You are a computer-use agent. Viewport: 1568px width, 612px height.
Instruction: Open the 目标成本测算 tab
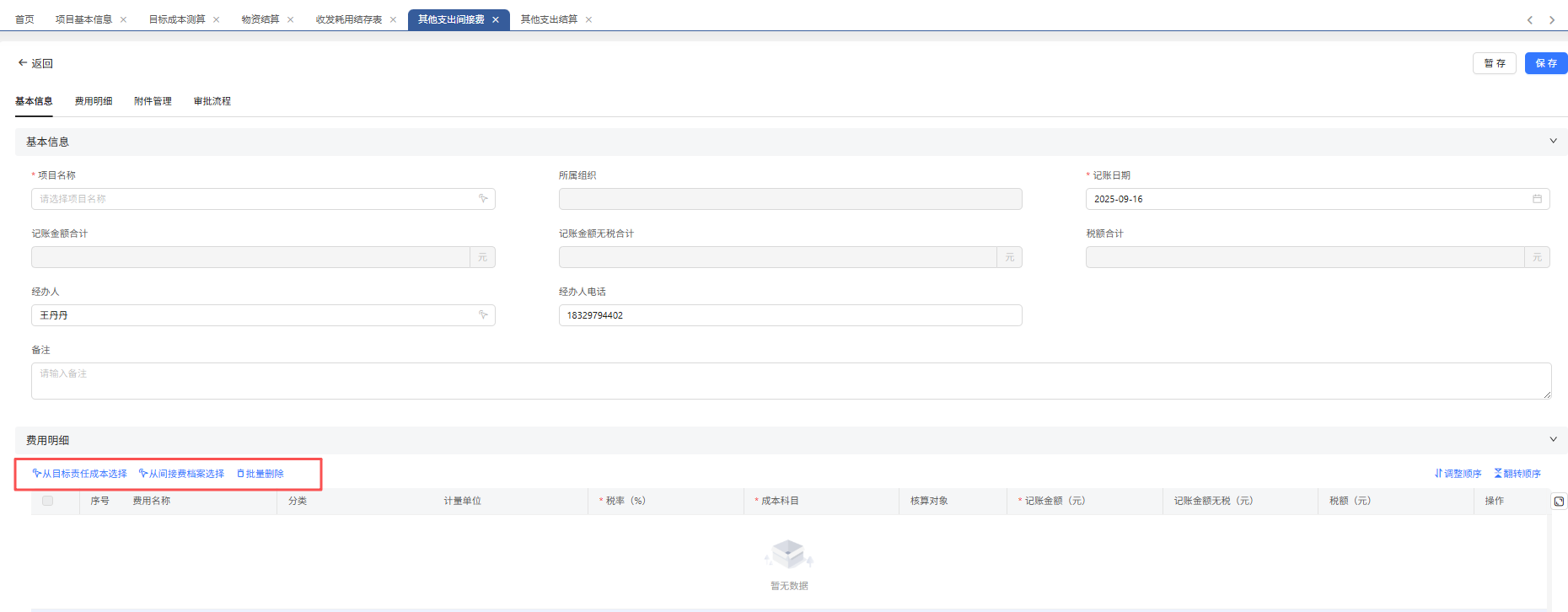tap(177, 19)
